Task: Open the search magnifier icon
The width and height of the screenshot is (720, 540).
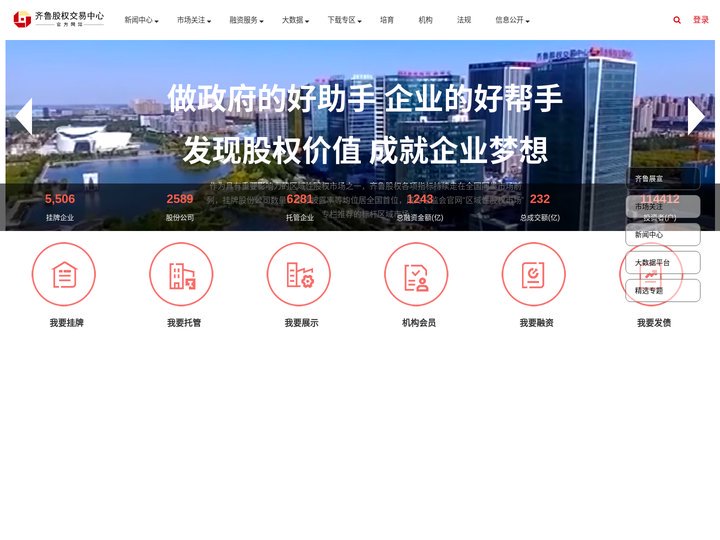Action: [x=677, y=20]
